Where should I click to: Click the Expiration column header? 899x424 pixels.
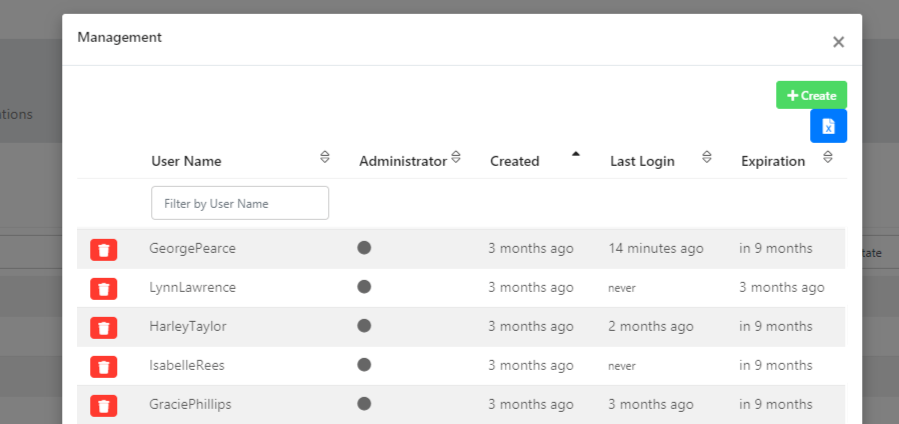(x=773, y=162)
